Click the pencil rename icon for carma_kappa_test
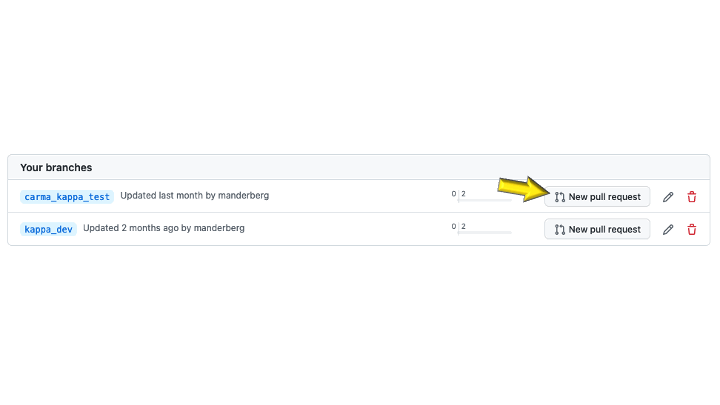Screen dimensions: 720x405 coord(668,197)
